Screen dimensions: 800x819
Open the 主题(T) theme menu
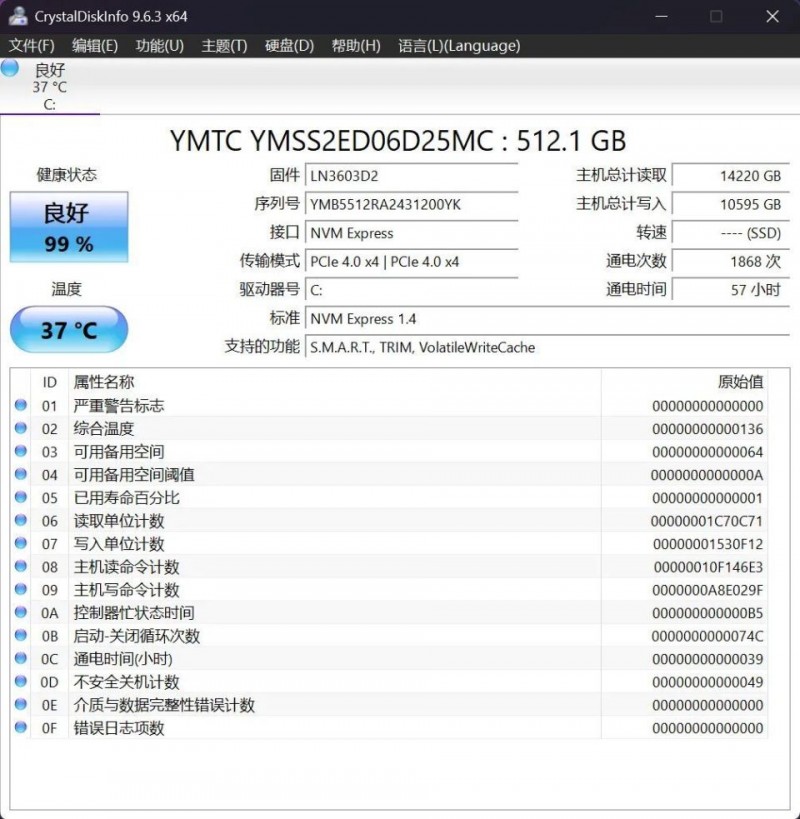pyautogui.click(x=224, y=46)
